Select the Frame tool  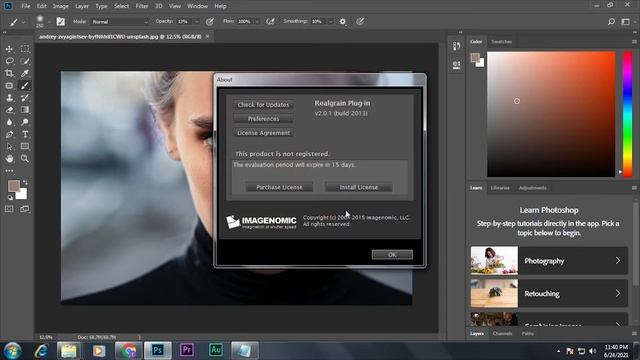point(9,86)
